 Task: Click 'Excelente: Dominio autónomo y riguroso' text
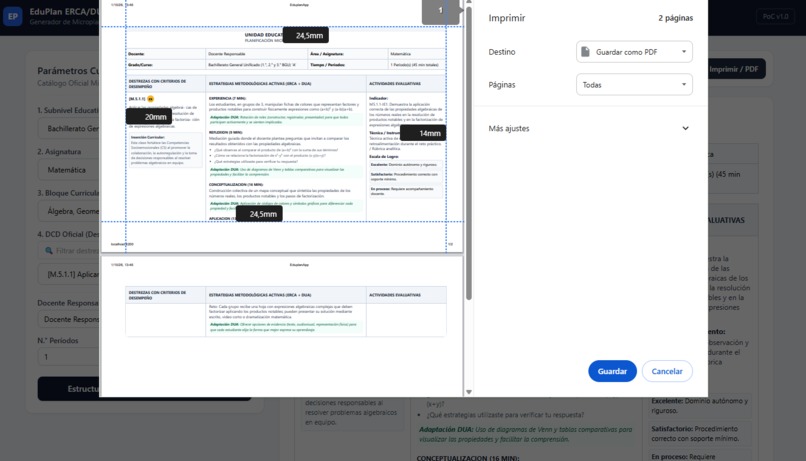coord(700,405)
